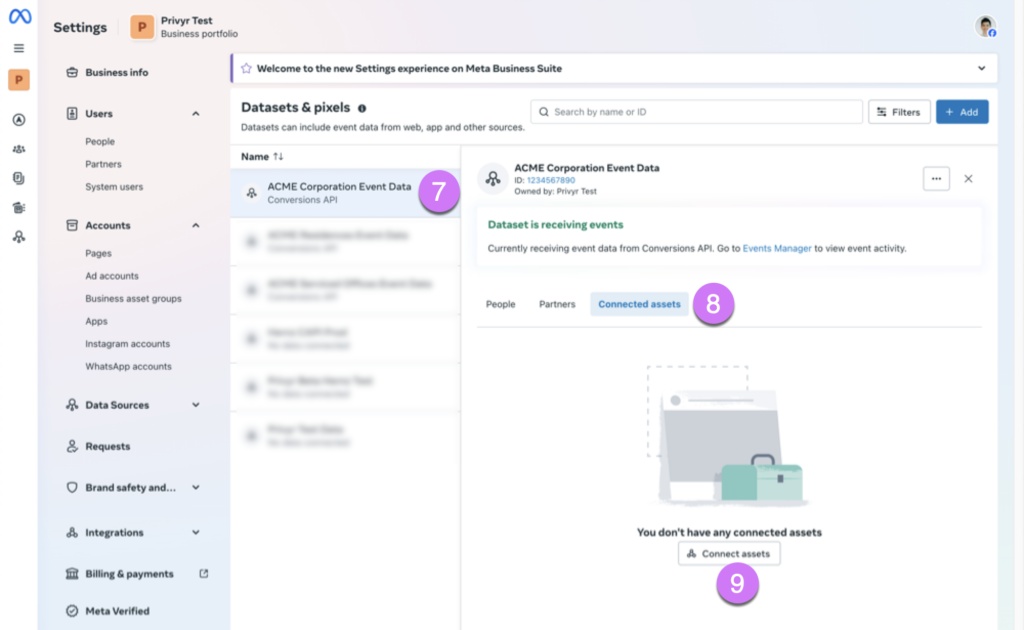The width and height of the screenshot is (1024, 630).
Task: Open WhatsApp accounts
Action: click(129, 367)
